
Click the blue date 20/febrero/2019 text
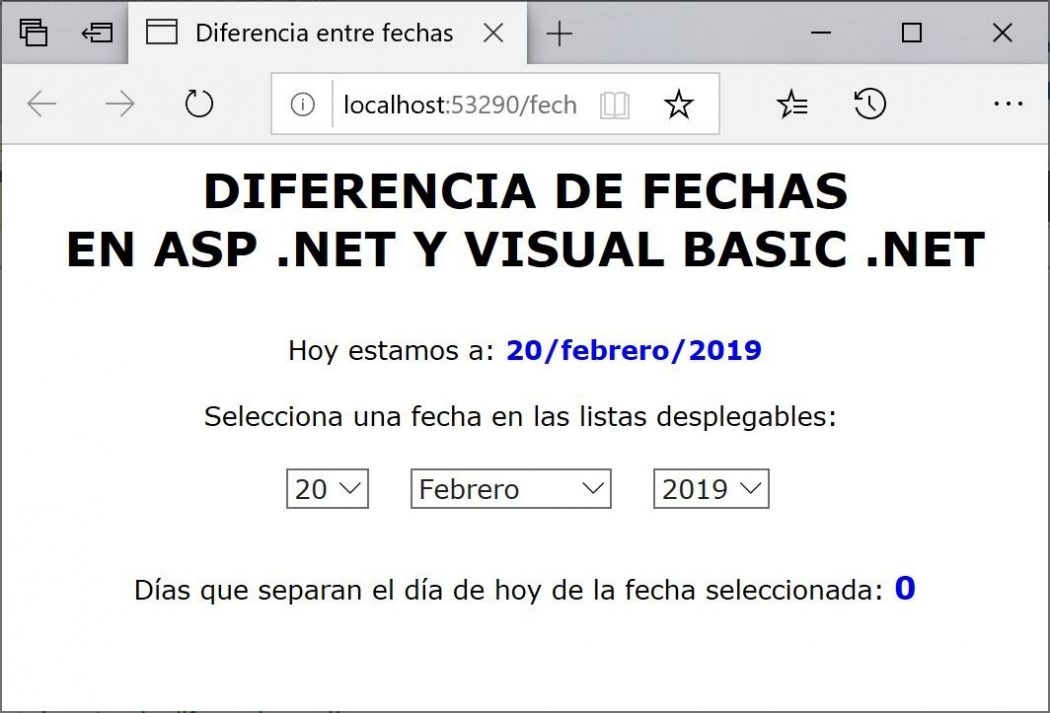click(633, 350)
